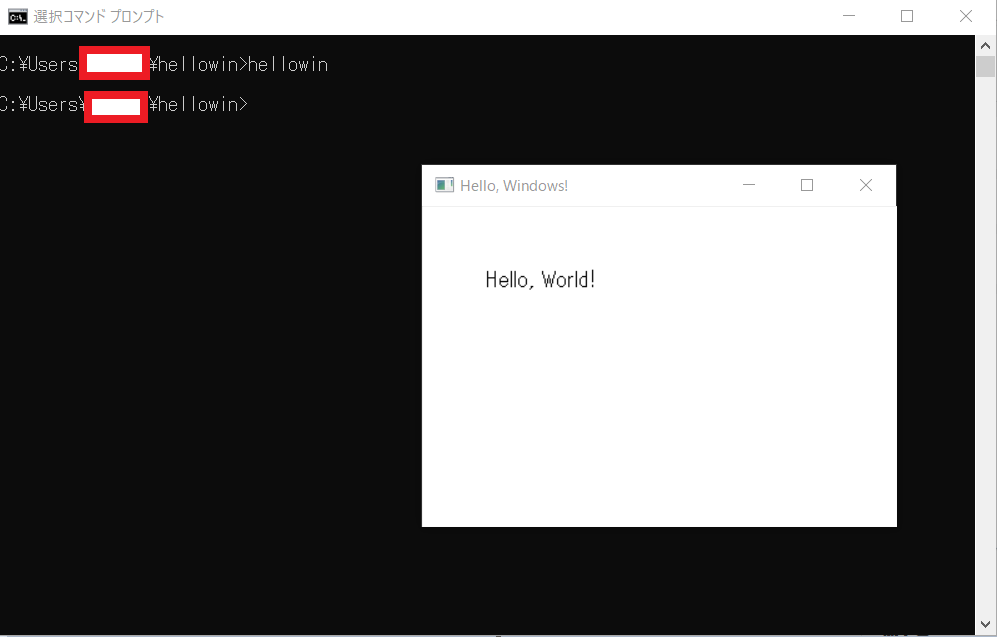This screenshot has height=637, width=997.
Task: Select the 選択コマンドプロンプト title text
Action: point(97,16)
